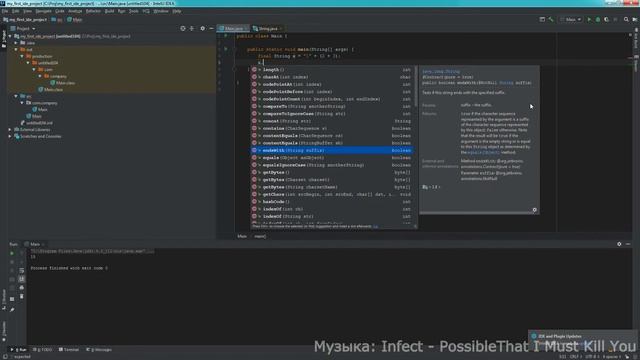
Task: Expand External Libraries node
Action: point(10,129)
